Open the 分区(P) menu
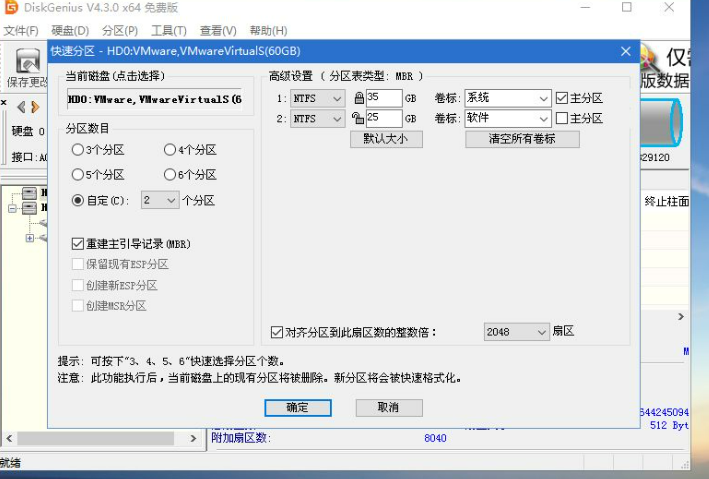 coord(120,31)
